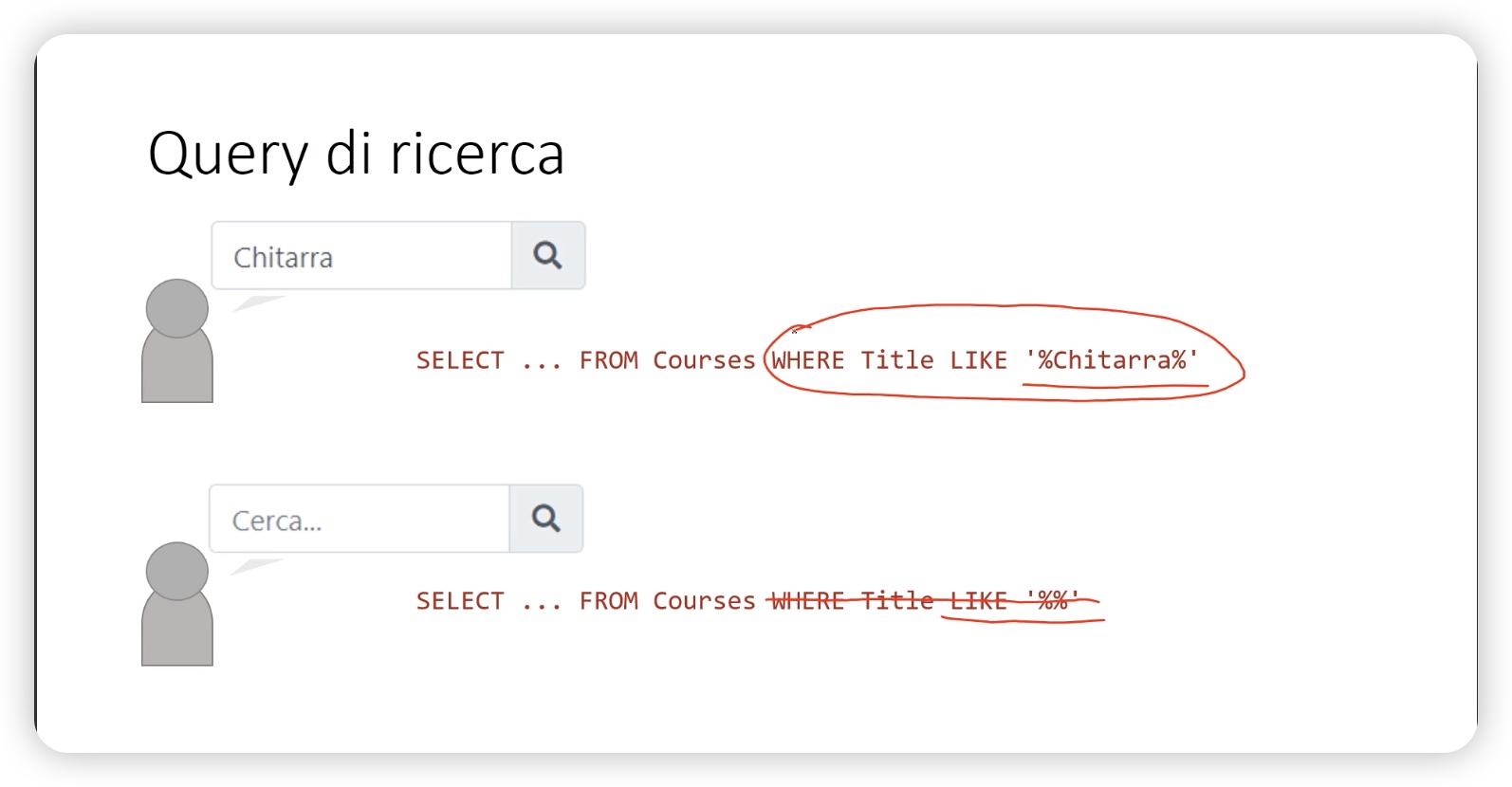Click Courses in the first query
Image resolution: width=1512 pixels, height=787 pixels.
704,360
